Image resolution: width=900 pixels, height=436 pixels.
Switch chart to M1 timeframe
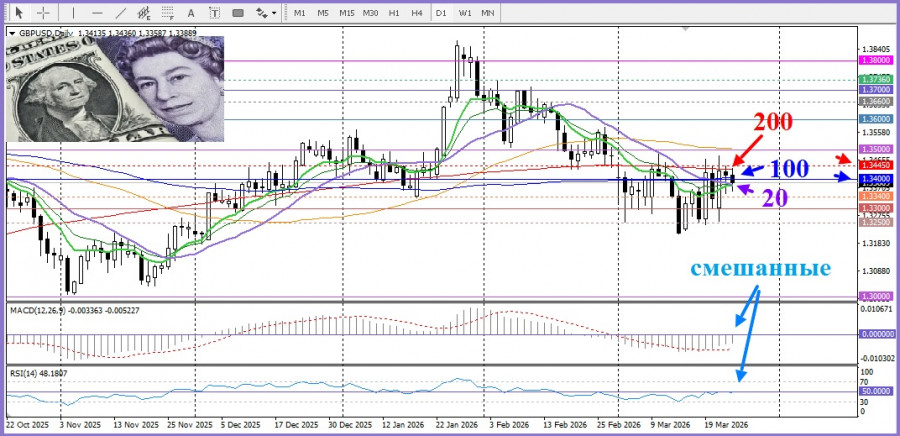pos(299,13)
